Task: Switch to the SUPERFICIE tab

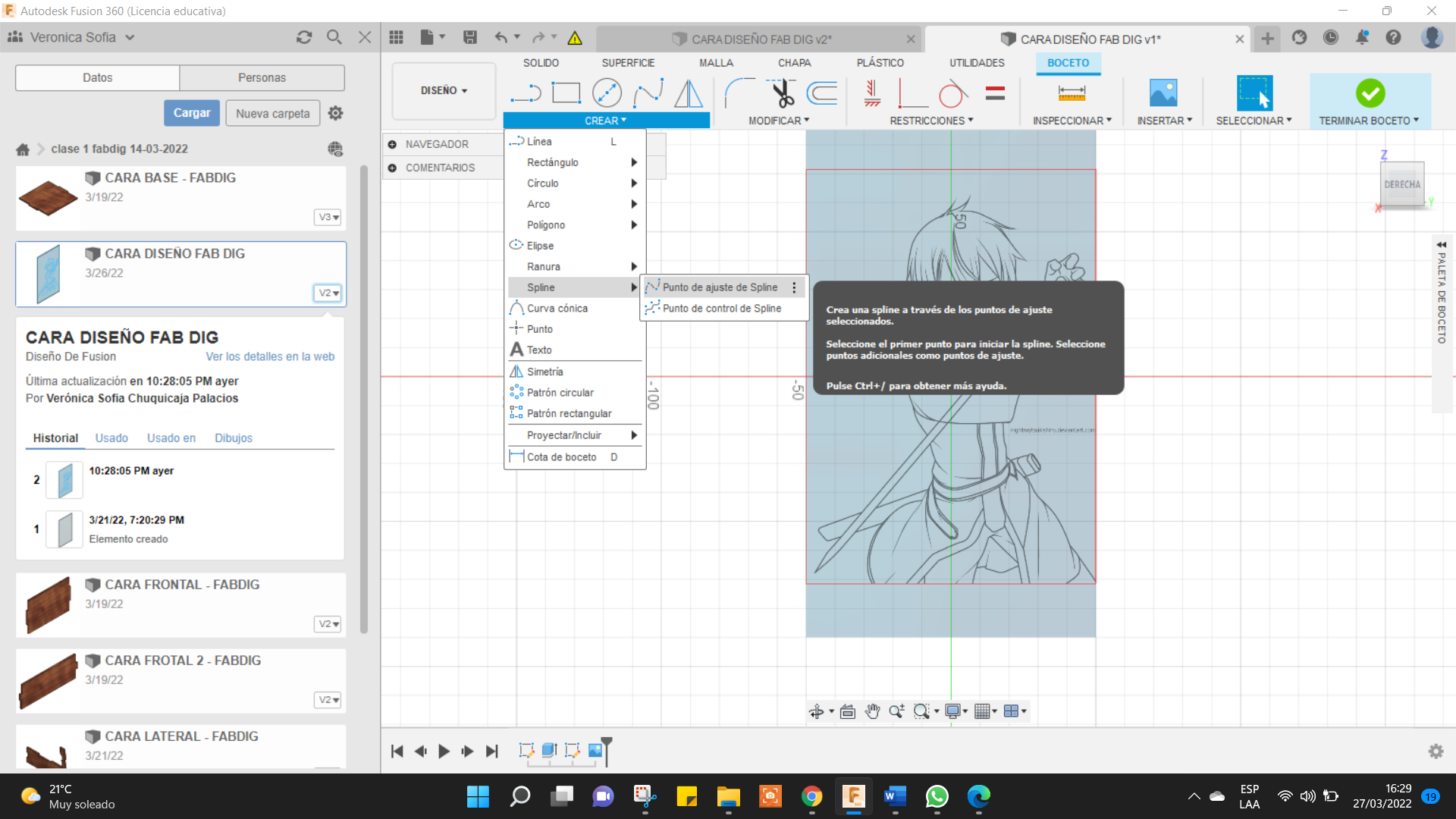Action: pyautogui.click(x=628, y=63)
